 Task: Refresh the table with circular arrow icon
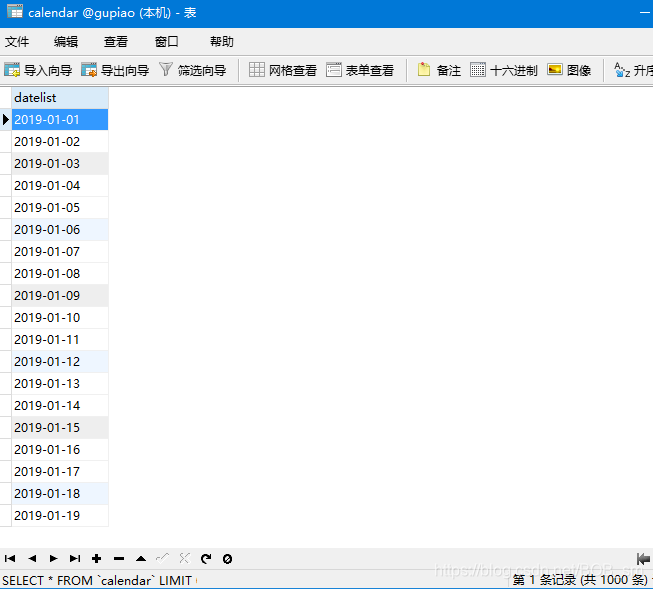pos(206,558)
